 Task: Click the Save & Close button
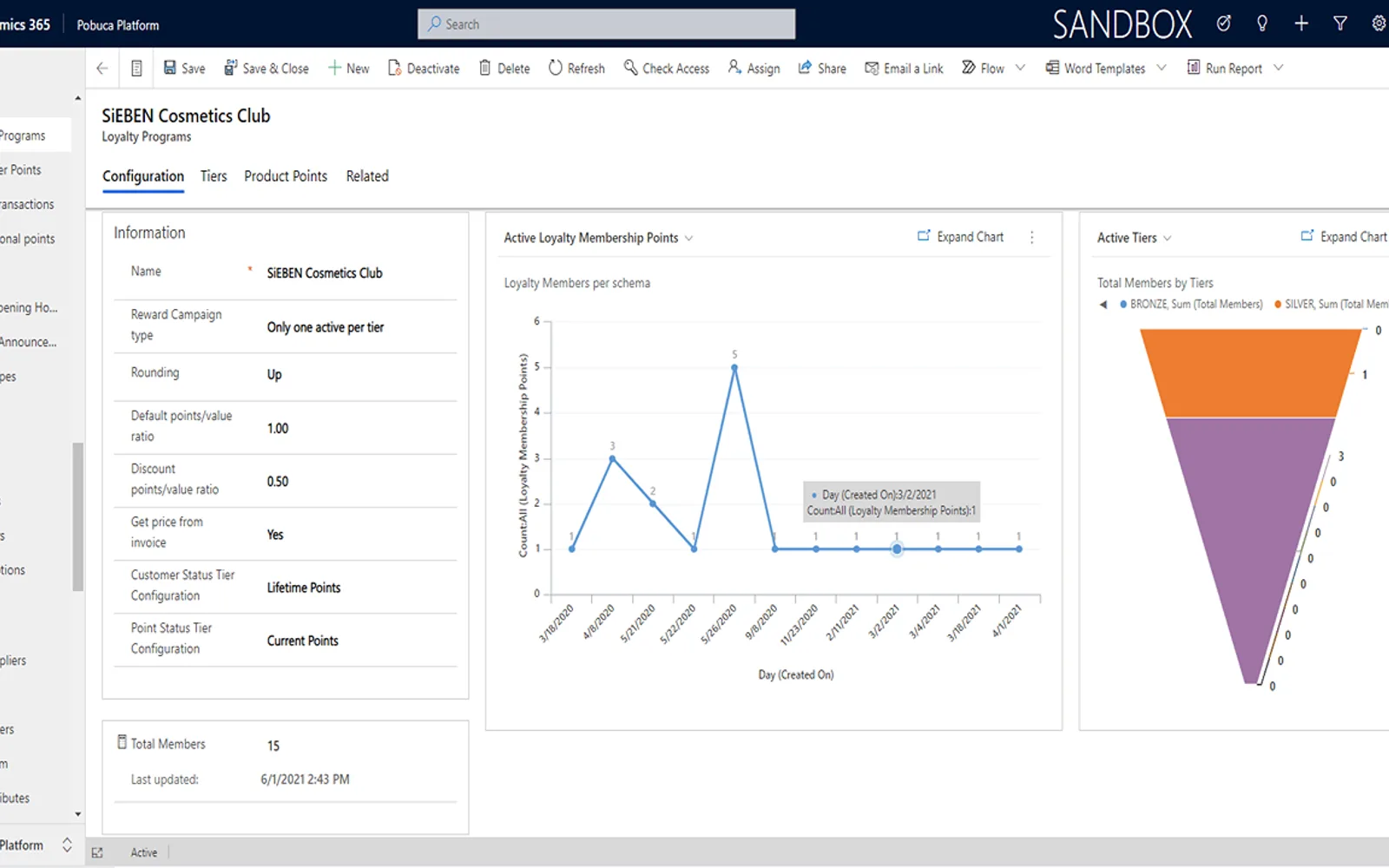click(267, 68)
